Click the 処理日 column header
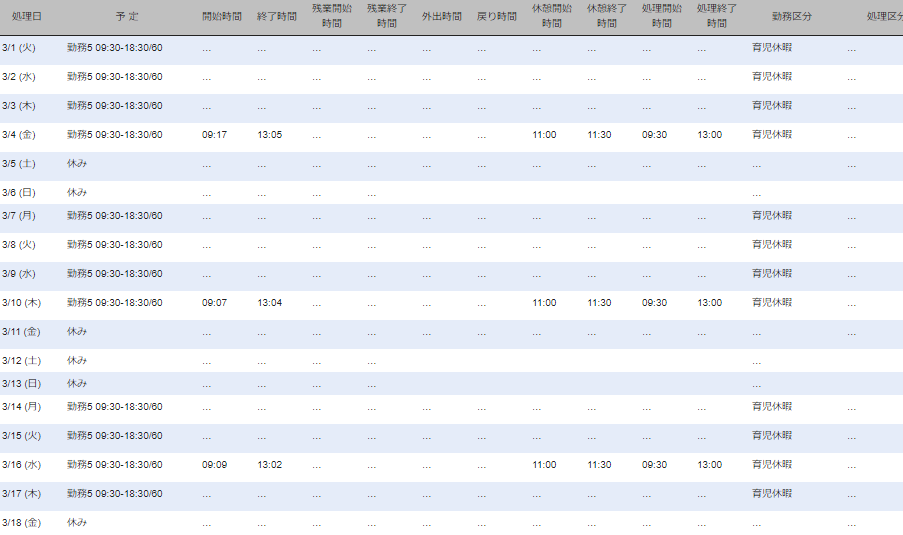 [x=25, y=17]
